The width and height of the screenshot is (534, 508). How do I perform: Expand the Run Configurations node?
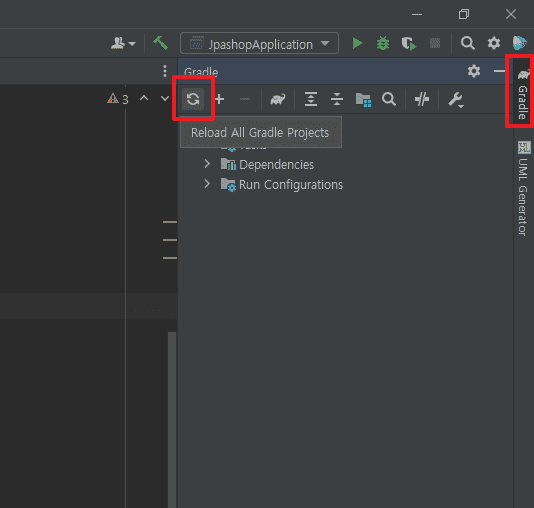[x=207, y=184]
